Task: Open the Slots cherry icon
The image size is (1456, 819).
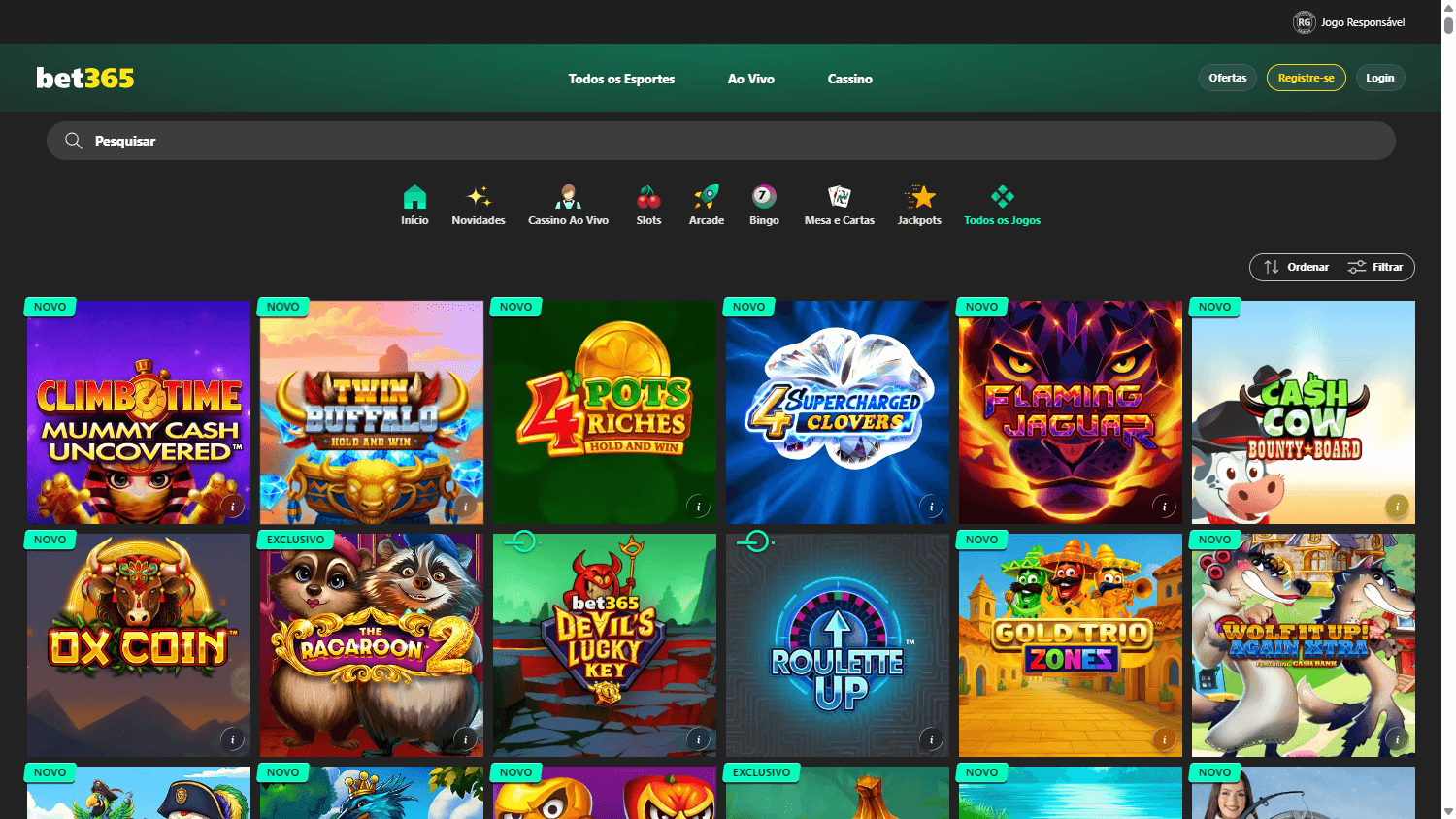Action: pos(648,197)
